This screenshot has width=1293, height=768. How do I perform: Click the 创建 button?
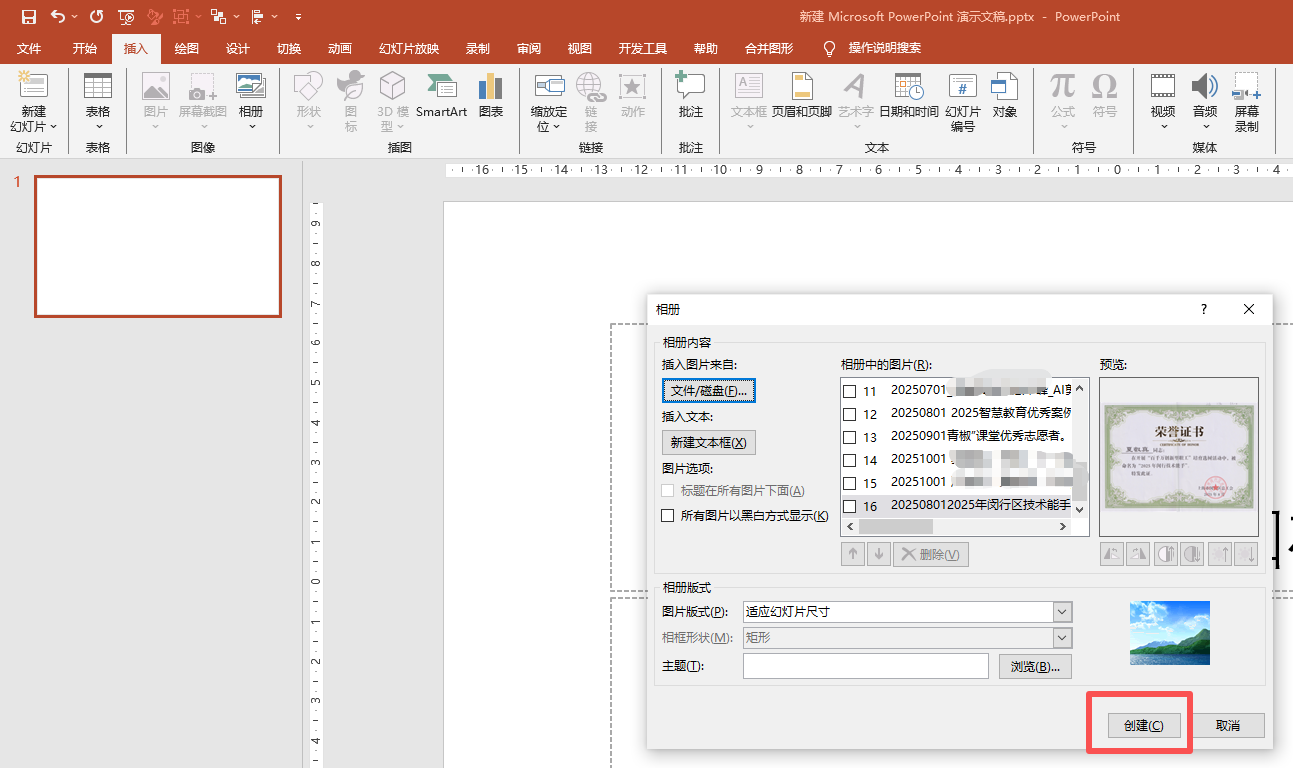[x=1144, y=726]
